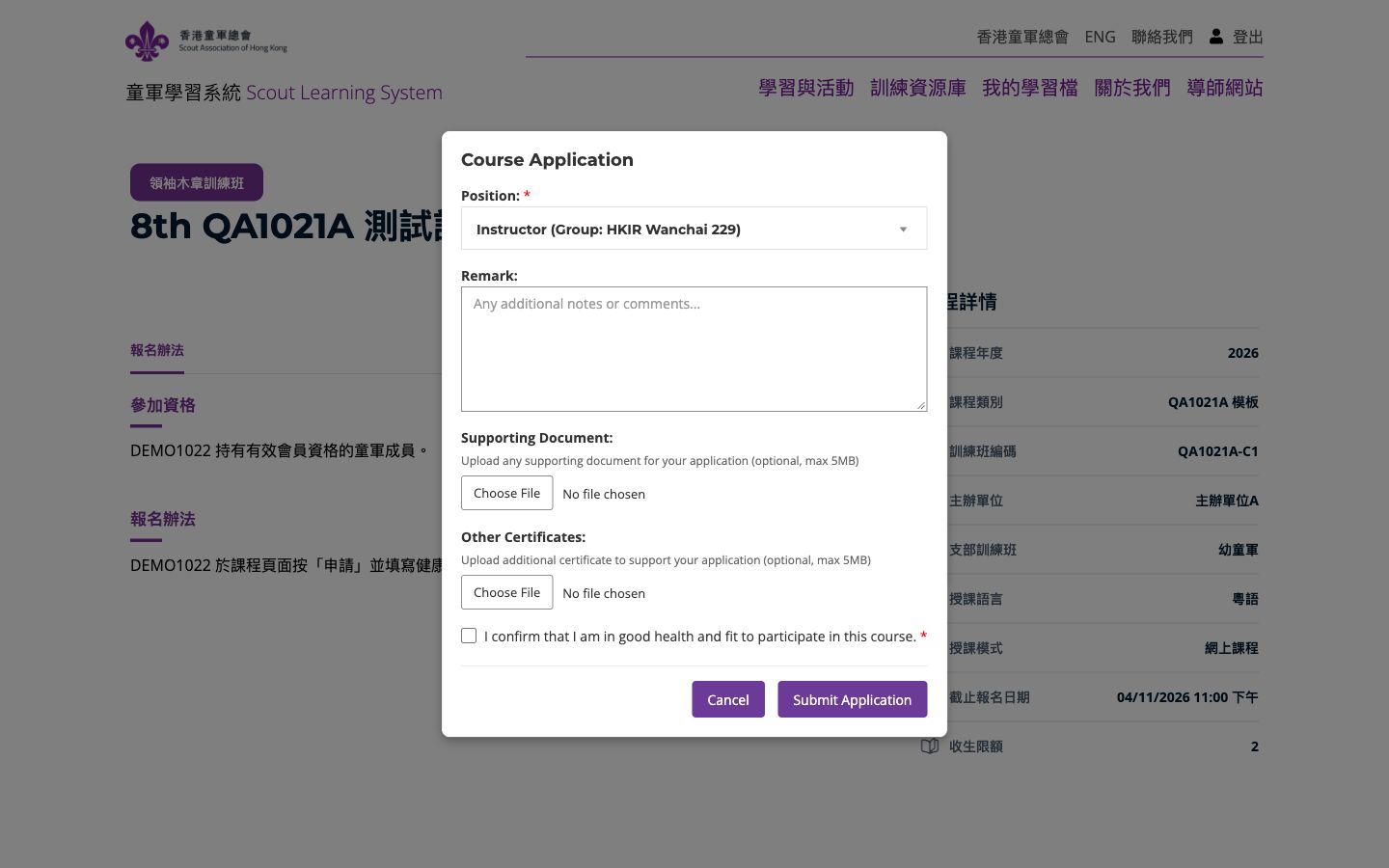Choose a file for Supporting Document

click(506, 493)
